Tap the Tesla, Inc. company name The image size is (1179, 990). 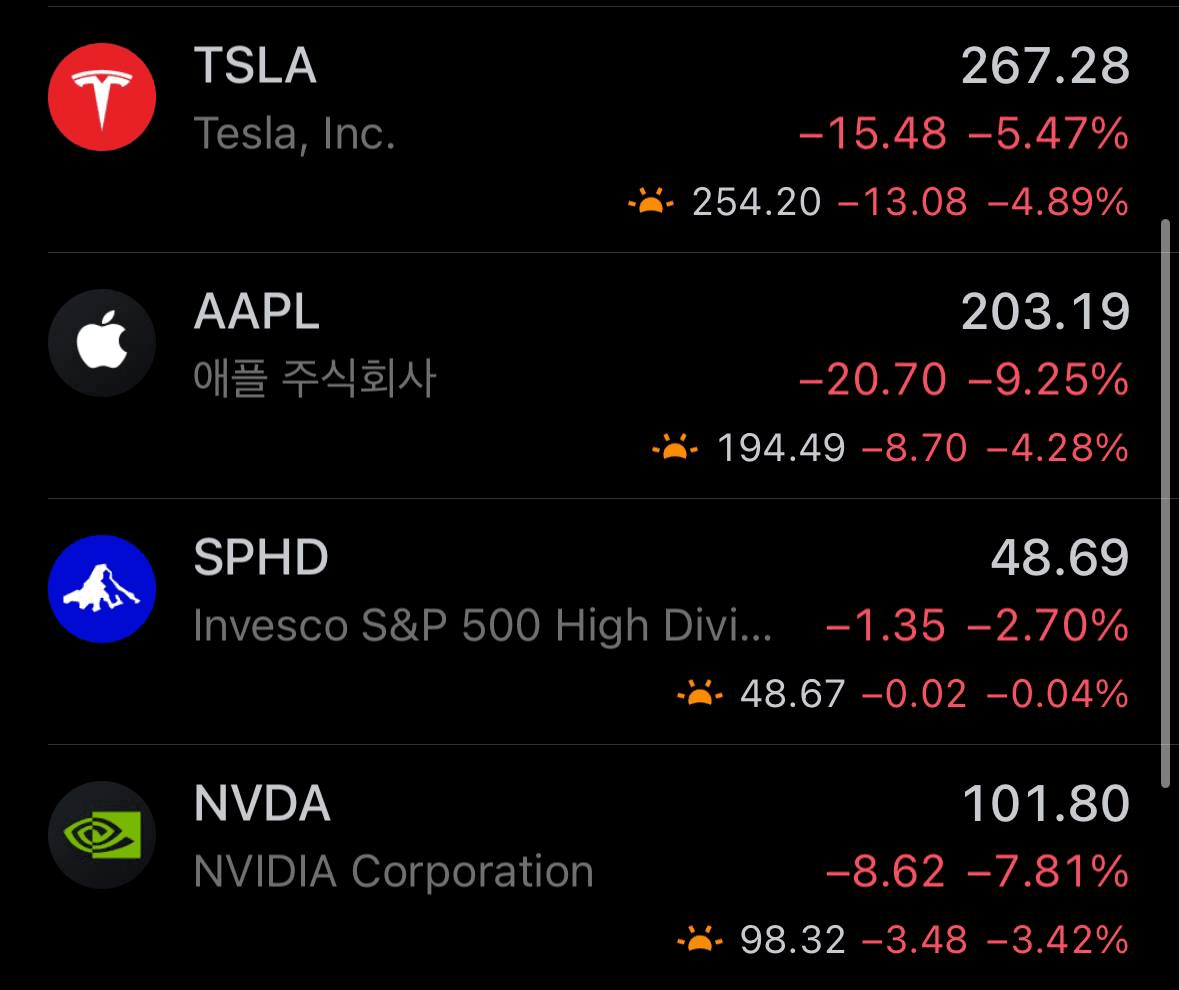(294, 134)
